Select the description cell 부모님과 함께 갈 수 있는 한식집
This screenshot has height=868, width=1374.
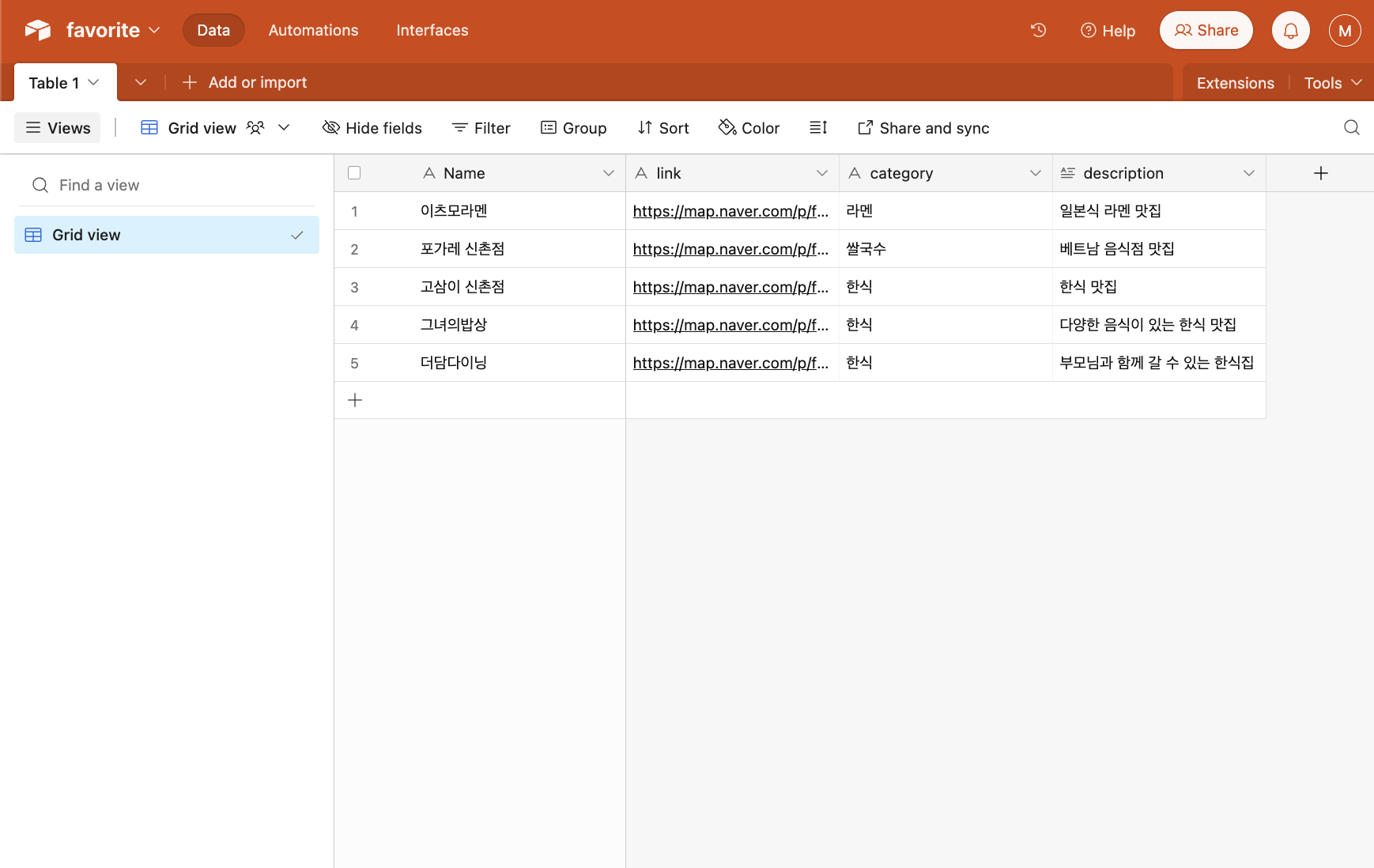click(1159, 363)
